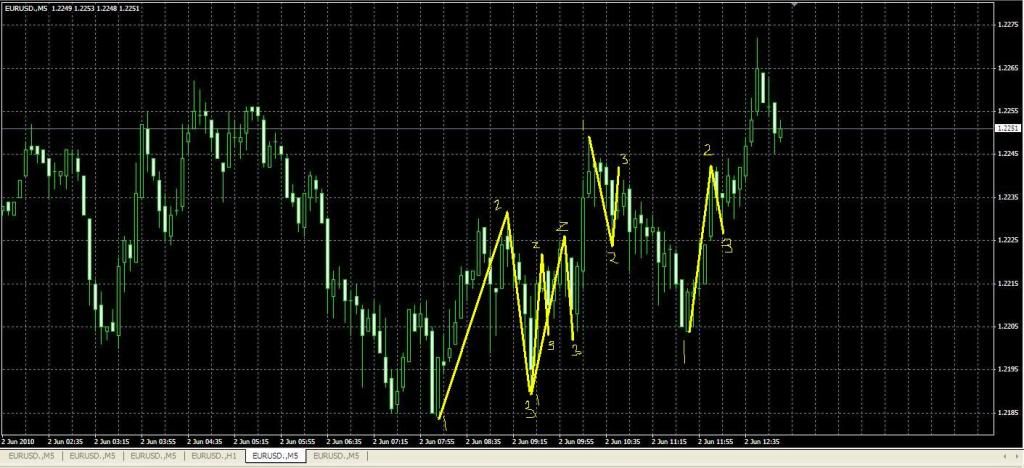
Task: Click the current price label 1.2251
Action: [1007, 129]
